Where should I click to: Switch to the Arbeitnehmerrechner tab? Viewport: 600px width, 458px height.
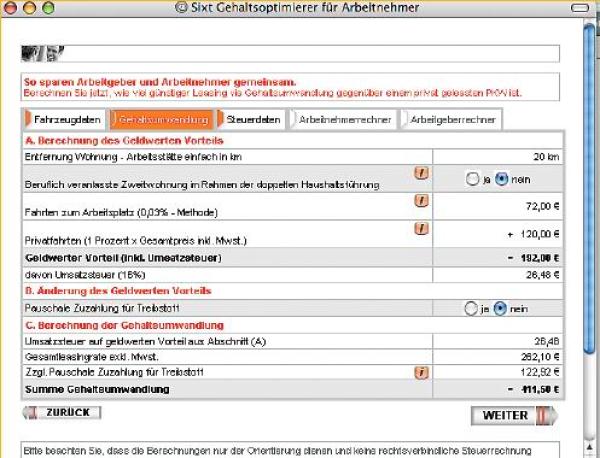pos(342,120)
